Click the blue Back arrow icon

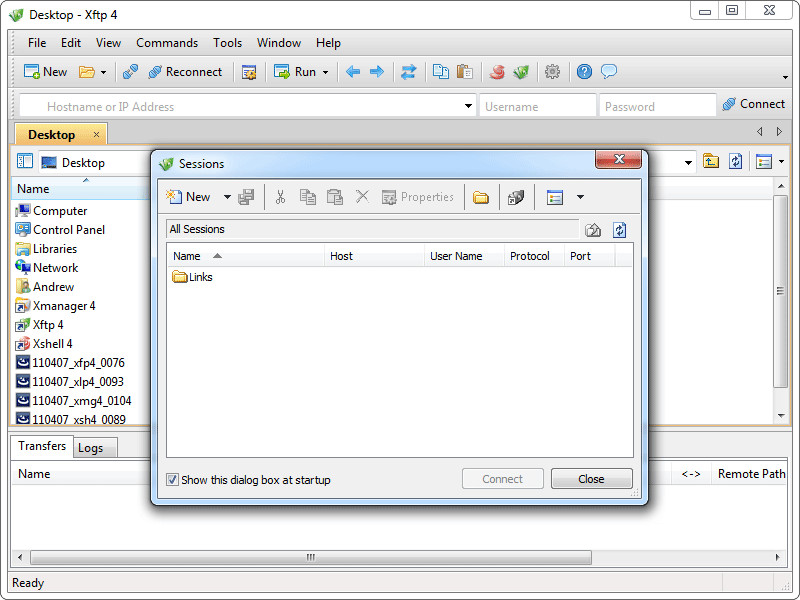(x=353, y=72)
